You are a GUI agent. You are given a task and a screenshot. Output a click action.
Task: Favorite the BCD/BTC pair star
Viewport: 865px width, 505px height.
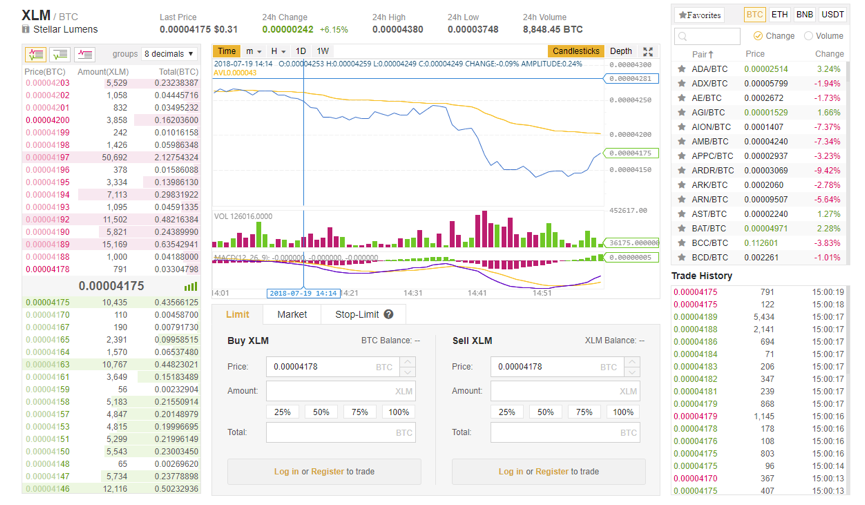(682, 257)
